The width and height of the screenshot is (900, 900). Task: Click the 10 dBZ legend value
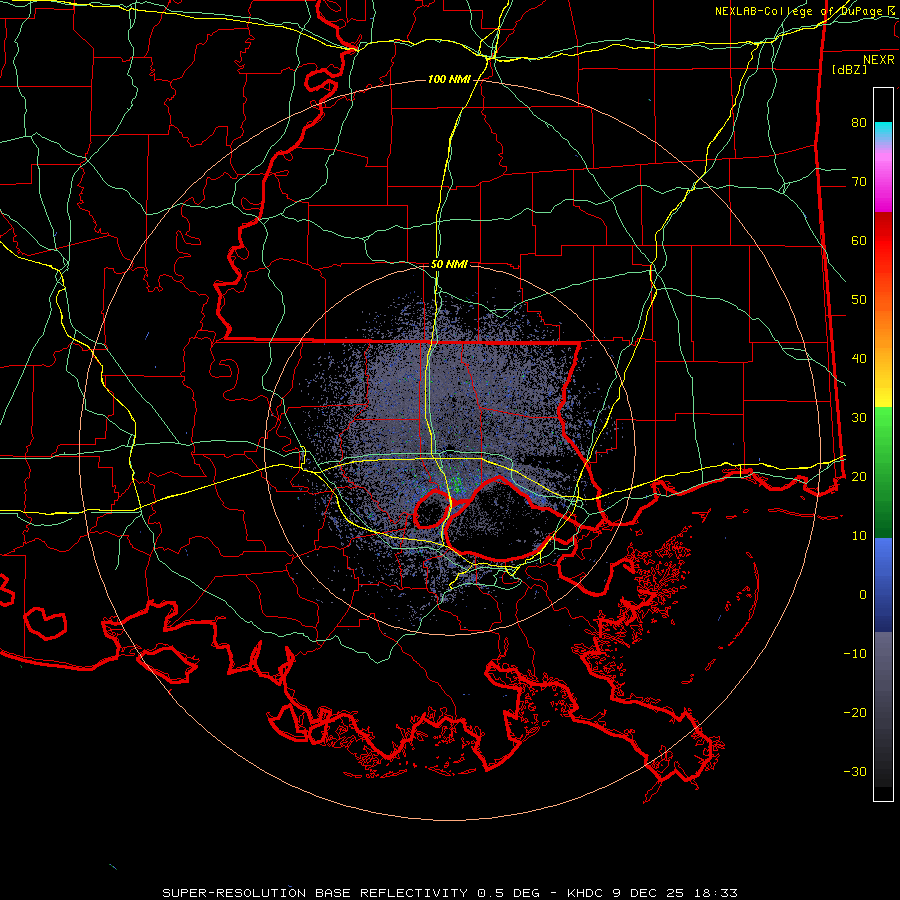click(x=859, y=536)
